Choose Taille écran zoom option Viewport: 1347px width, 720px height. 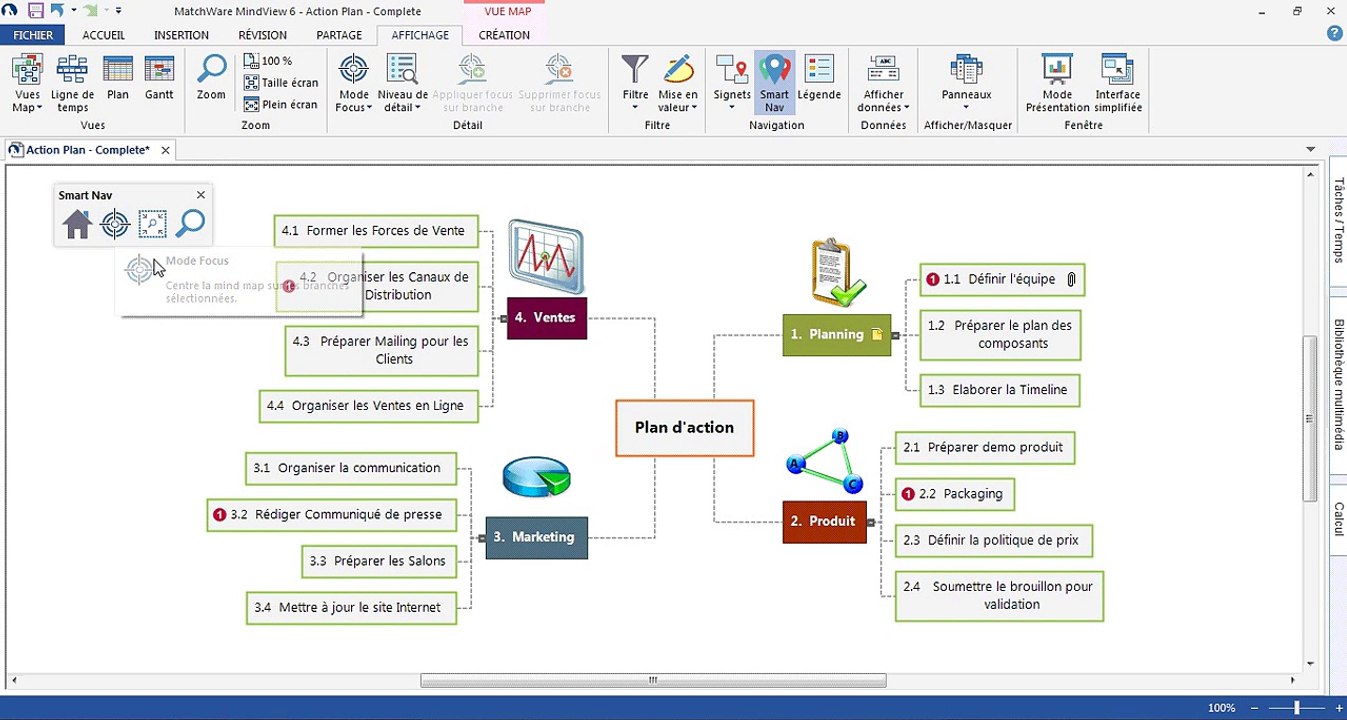tap(282, 83)
